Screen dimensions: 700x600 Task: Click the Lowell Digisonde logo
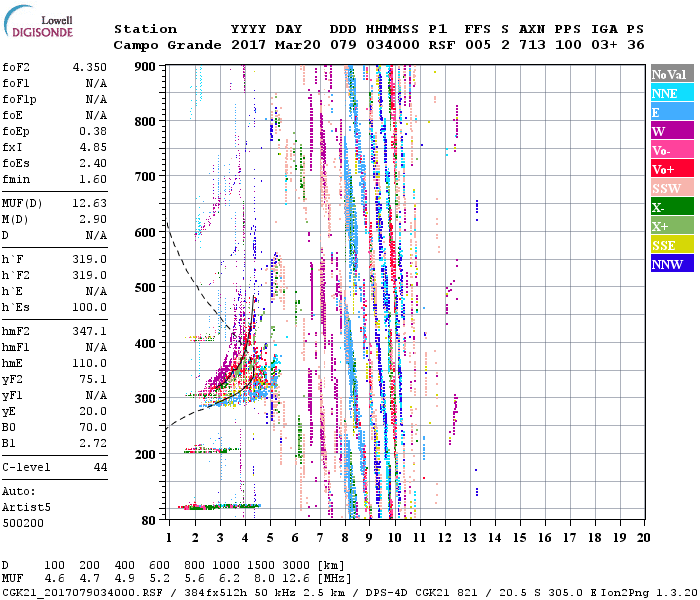click(38, 22)
